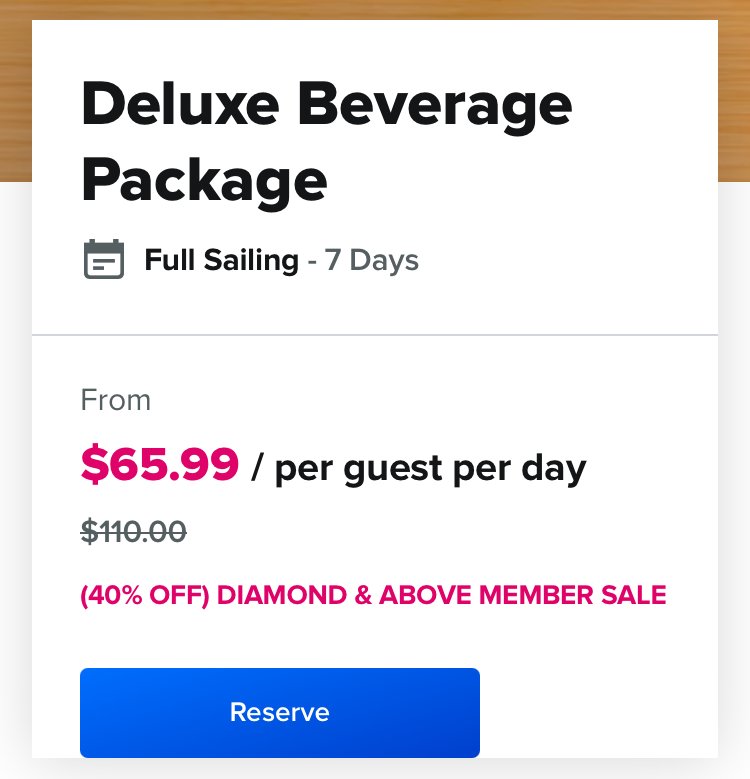Viewport: 750px width, 779px height.
Task: Click the DIAMOND & ABOVE MEMBER SALE promo
Action: (x=441, y=595)
